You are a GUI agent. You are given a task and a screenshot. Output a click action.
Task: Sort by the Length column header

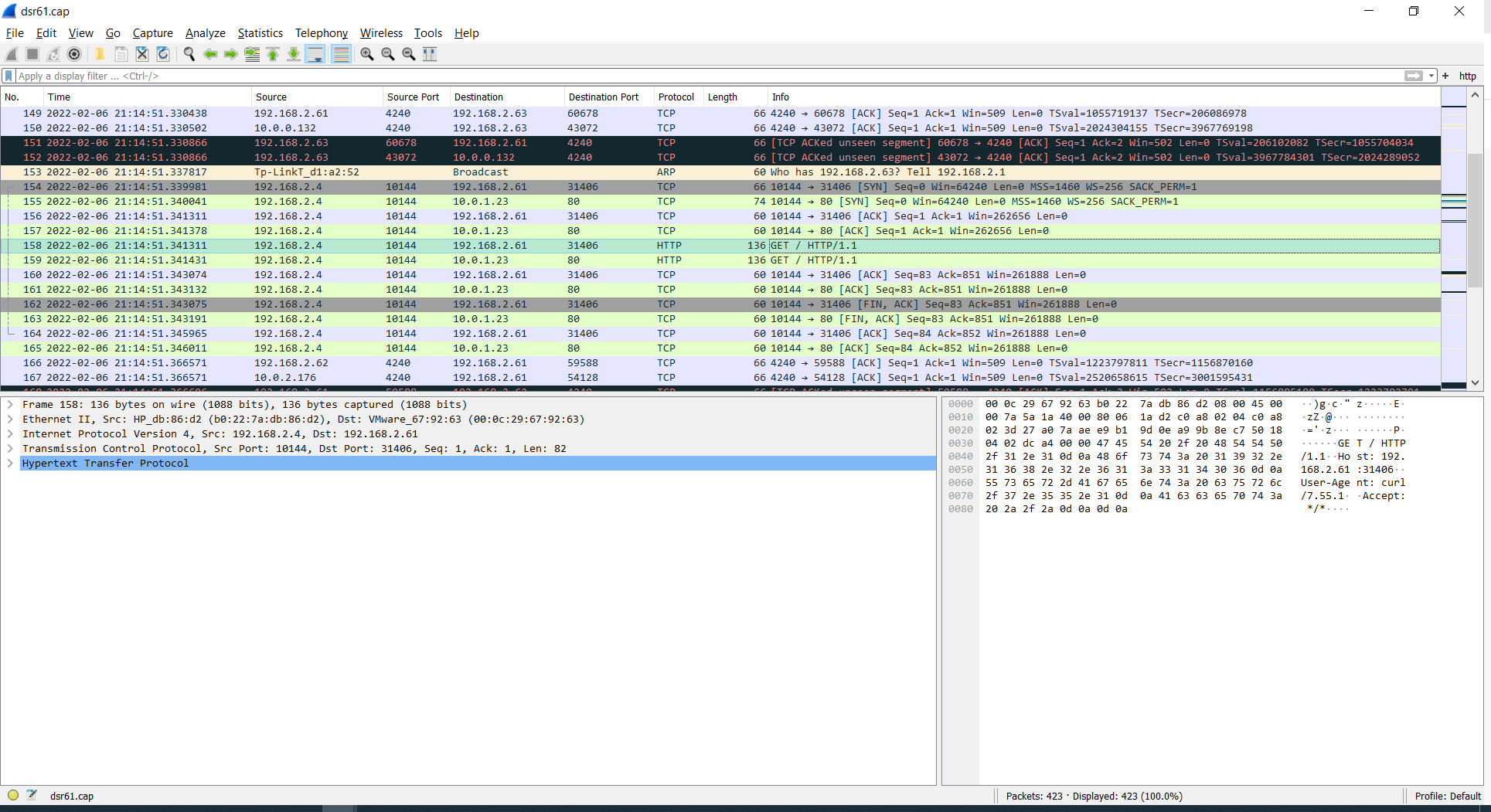tap(735, 97)
